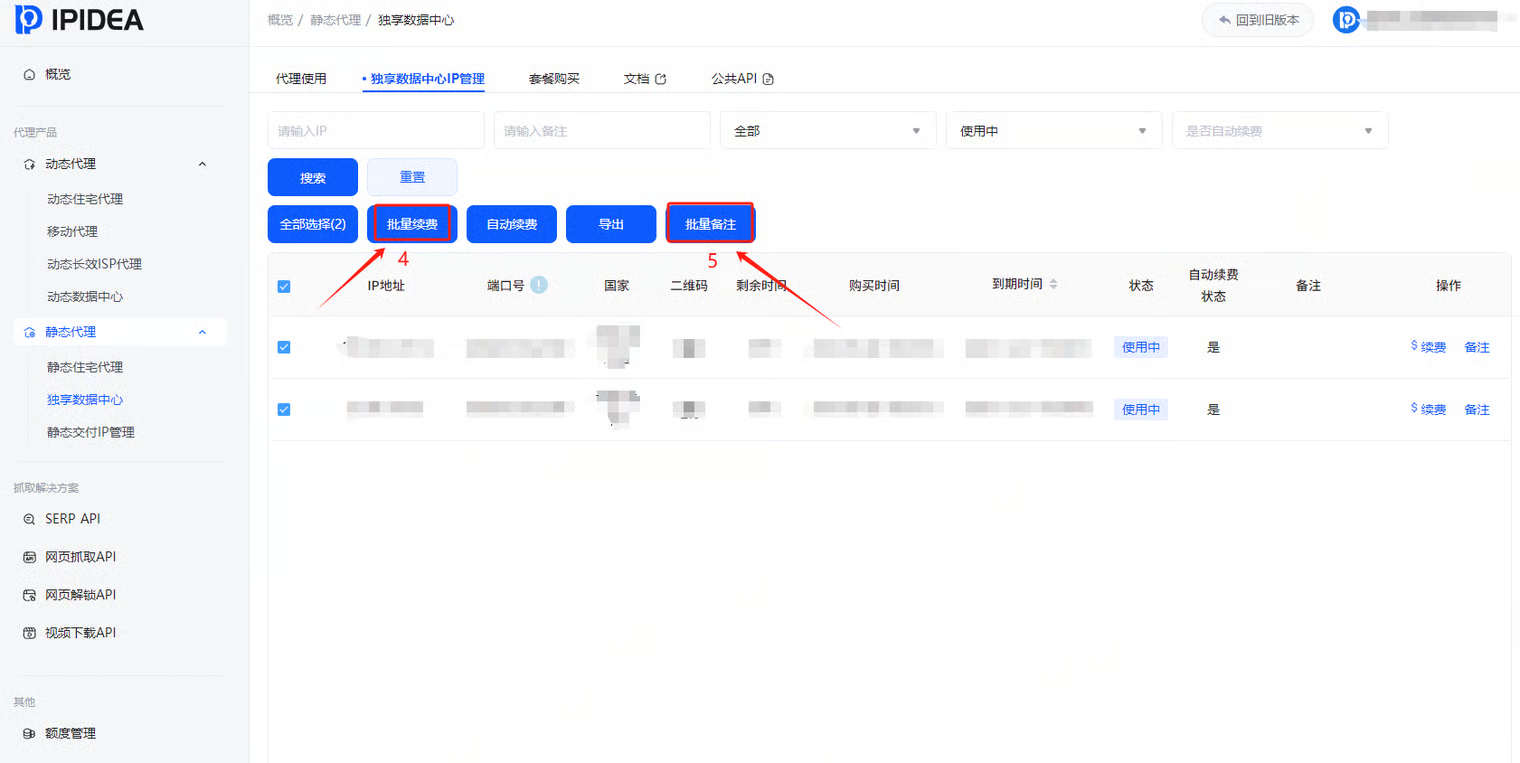The height and width of the screenshot is (763, 1520).
Task: Uncheck the second IP row checkbox
Action: coord(284,409)
